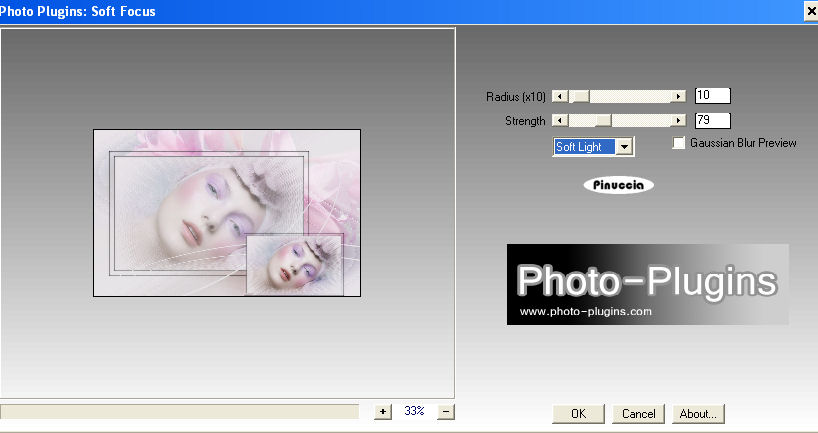
Task: Click the preview image thumbnail
Action: [x=227, y=213]
